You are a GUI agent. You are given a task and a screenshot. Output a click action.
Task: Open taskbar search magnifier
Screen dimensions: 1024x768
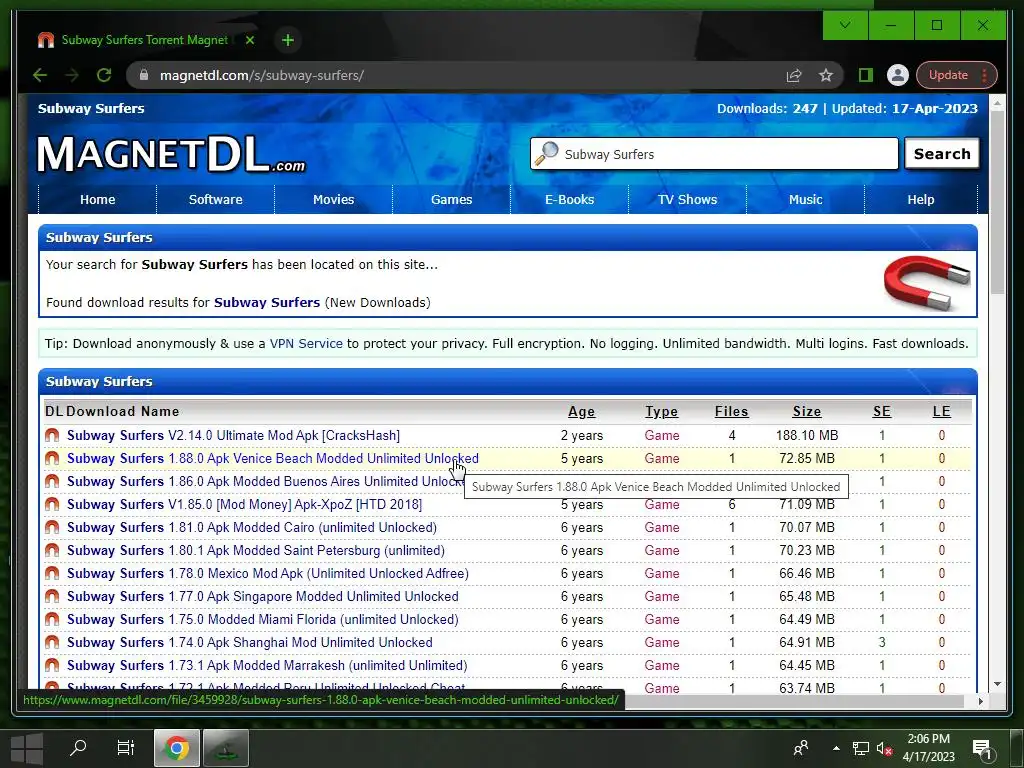tap(78, 747)
